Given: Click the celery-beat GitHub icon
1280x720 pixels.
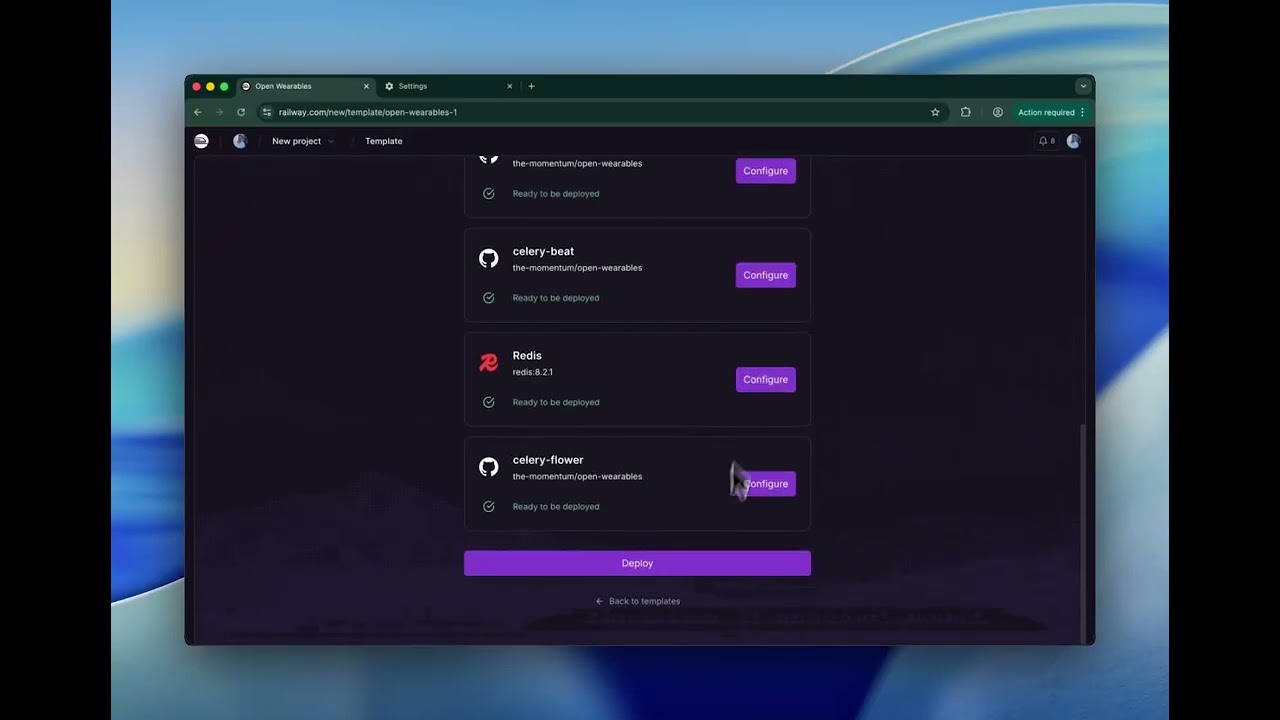Looking at the screenshot, I should point(488,258).
